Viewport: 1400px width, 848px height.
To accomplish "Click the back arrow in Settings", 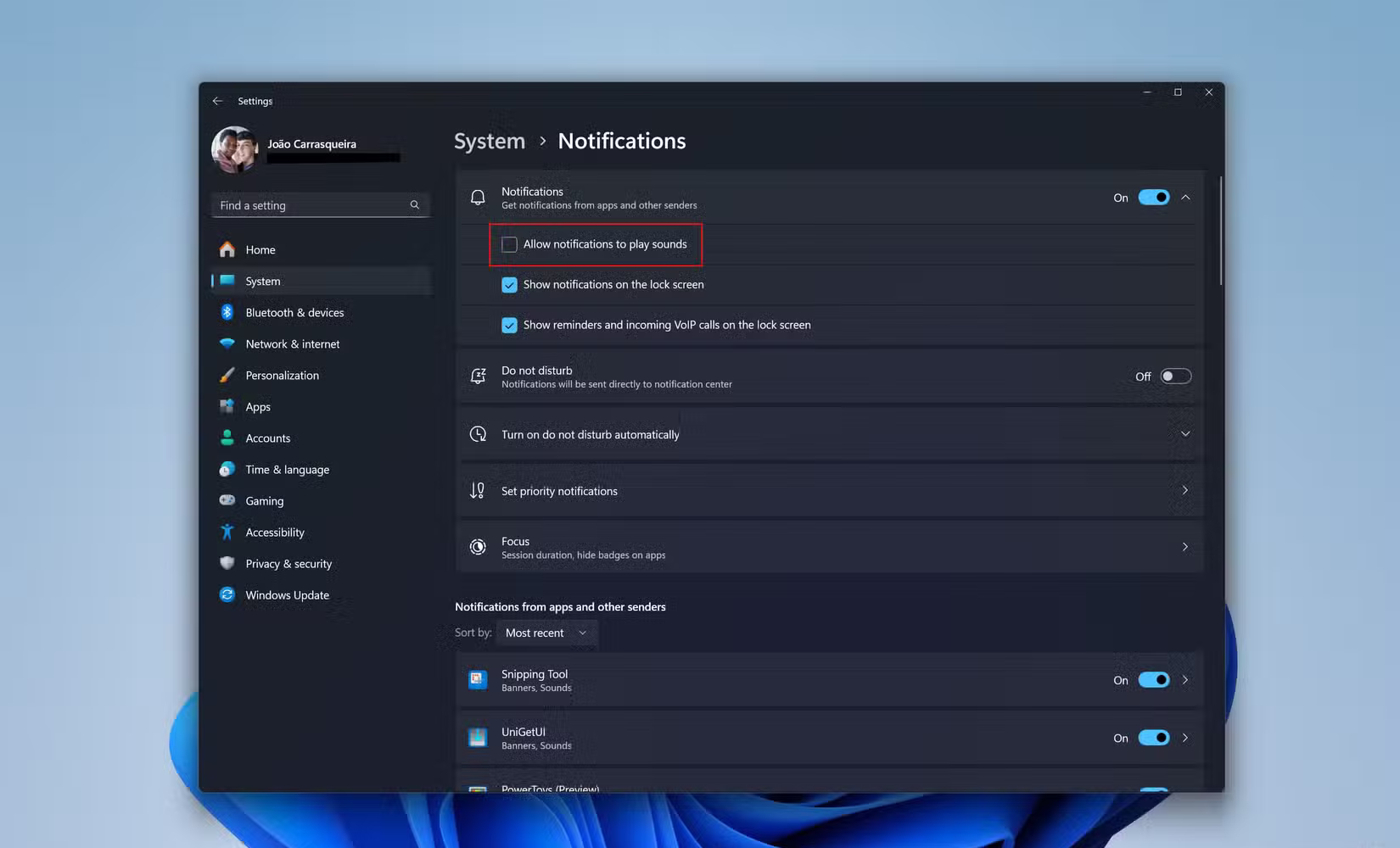I will (218, 101).
